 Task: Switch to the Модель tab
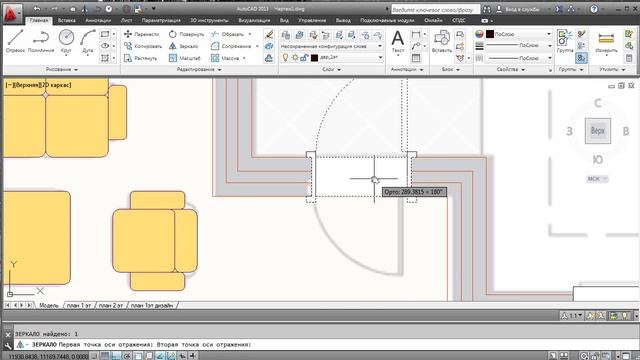pos(49,305)
